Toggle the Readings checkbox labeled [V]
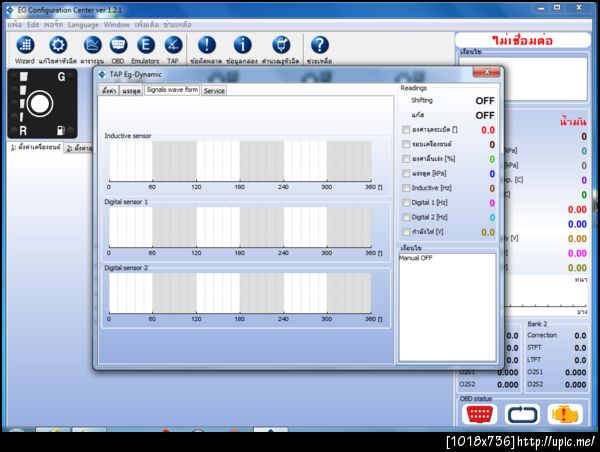Image resolution: width=600 pixels, height=452 pixels. [406, 232]
